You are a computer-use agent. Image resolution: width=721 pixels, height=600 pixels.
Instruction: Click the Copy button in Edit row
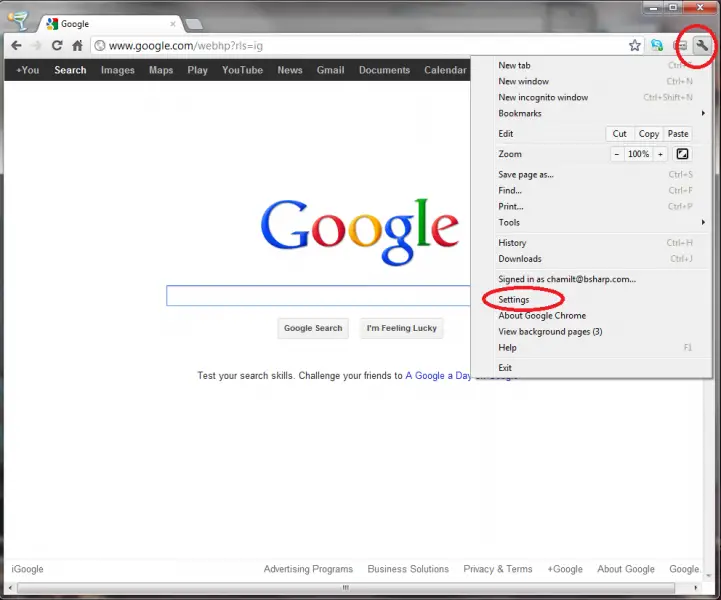pyautogui.click(x=648, y=134)
